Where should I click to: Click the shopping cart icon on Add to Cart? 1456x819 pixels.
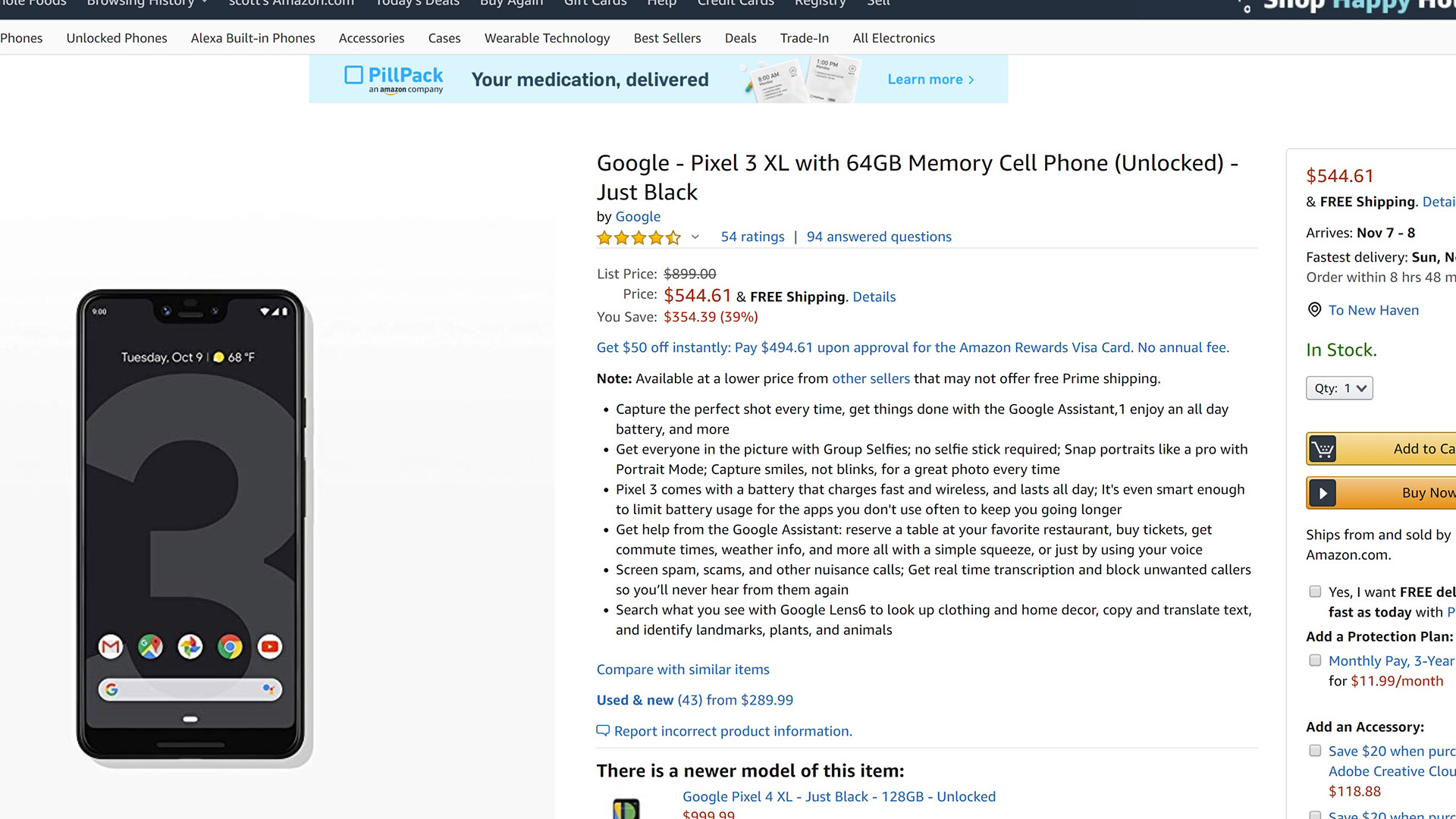pyautogui.click(x=1323, y=449)
